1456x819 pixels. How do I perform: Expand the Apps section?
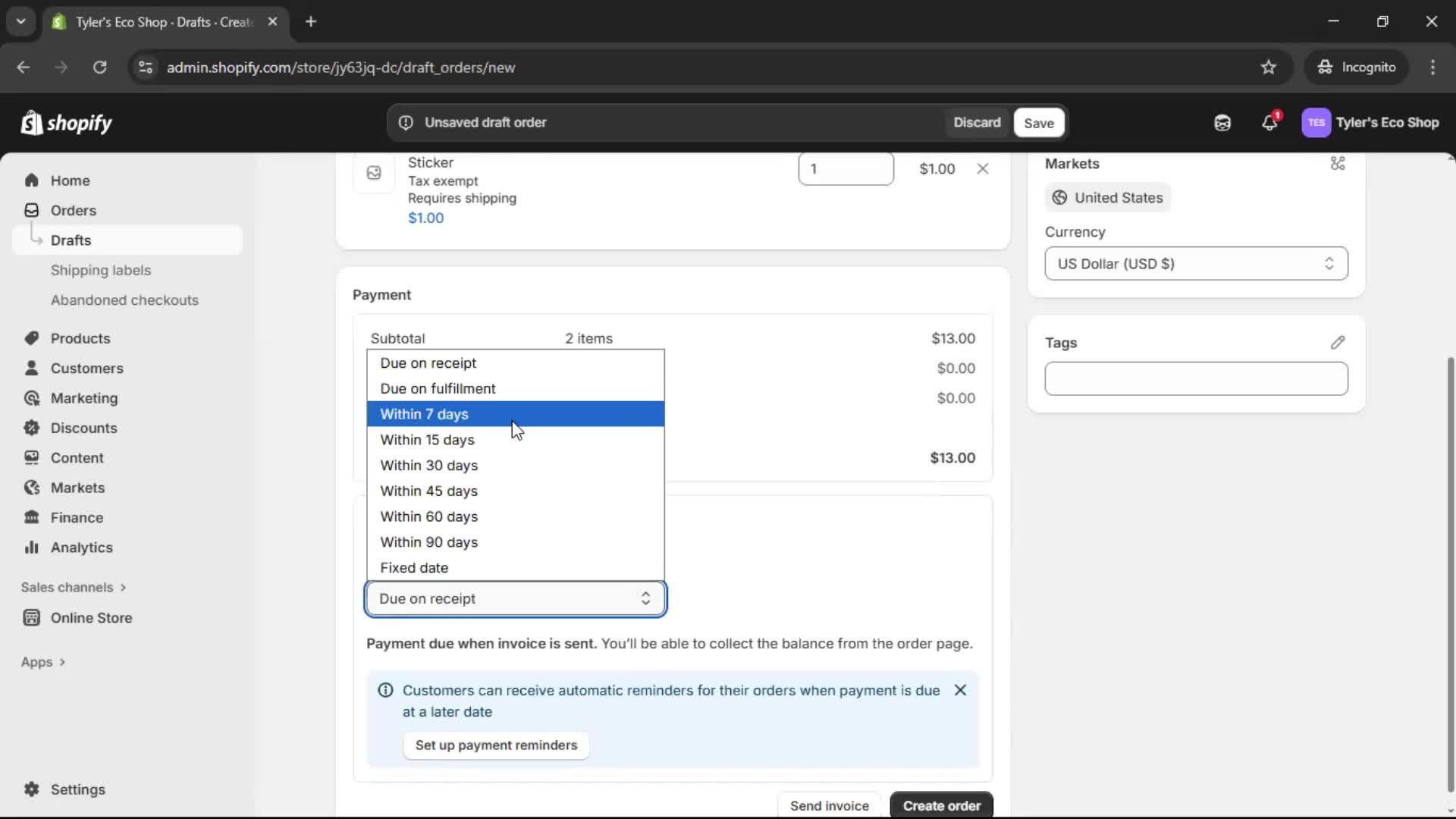pyautogui.click(x=43, y=661)
